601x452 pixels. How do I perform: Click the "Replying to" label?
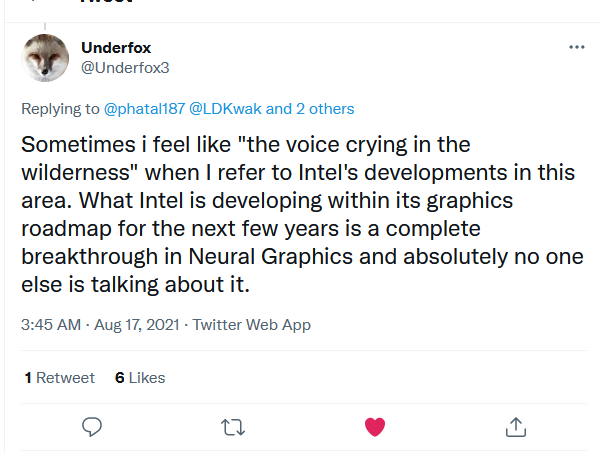[x=59, y=108]
